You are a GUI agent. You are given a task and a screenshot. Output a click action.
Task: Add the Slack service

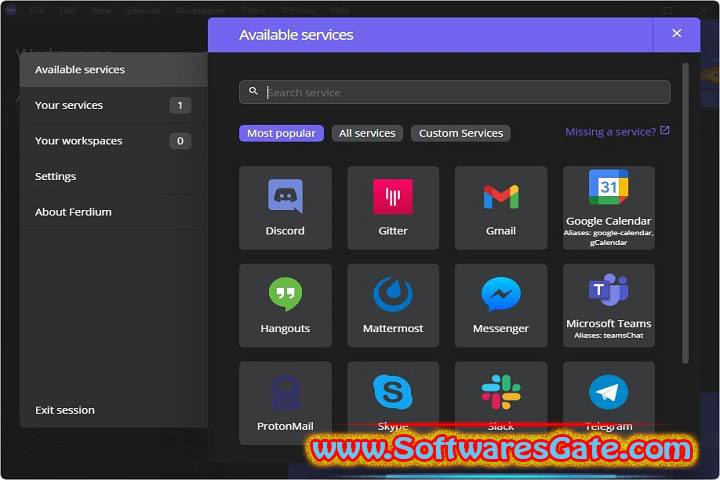pos(501,399)
